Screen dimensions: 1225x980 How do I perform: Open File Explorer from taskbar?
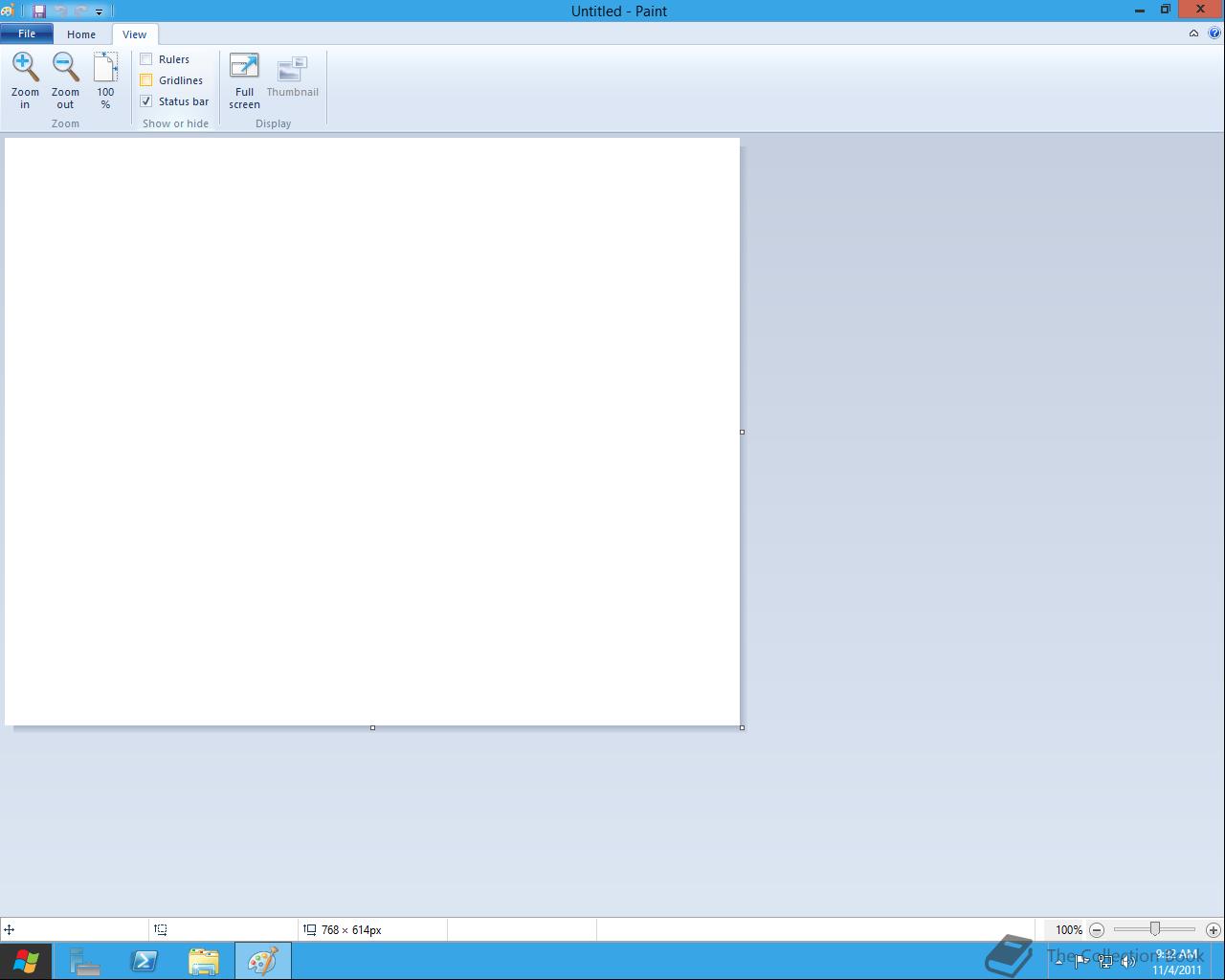[x=204, y=961]
